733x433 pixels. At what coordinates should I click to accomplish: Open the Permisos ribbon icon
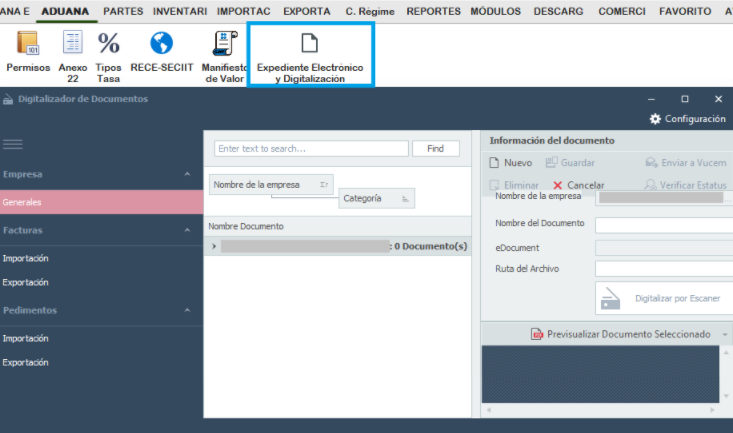click(28, 51)
